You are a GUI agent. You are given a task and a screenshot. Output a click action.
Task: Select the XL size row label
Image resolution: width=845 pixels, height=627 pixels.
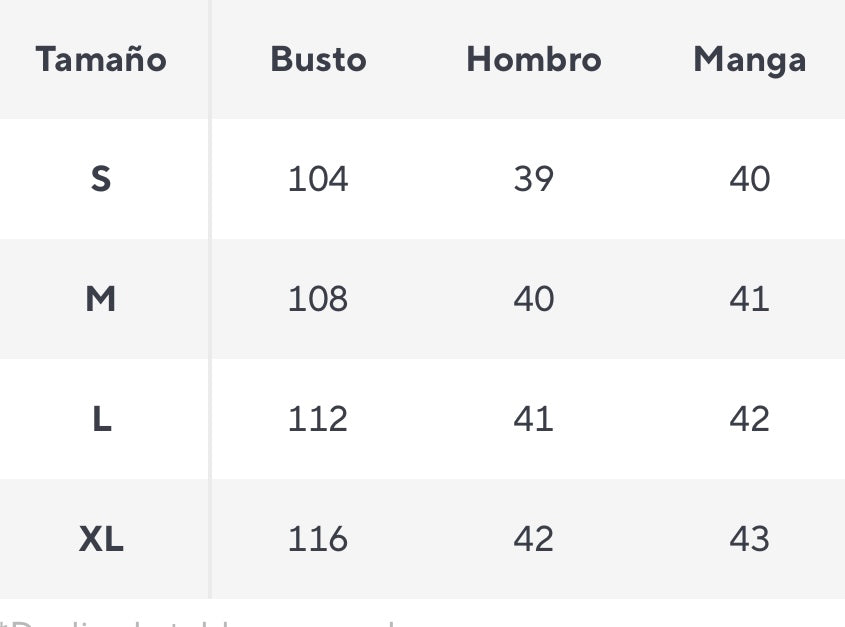(101, 540)
